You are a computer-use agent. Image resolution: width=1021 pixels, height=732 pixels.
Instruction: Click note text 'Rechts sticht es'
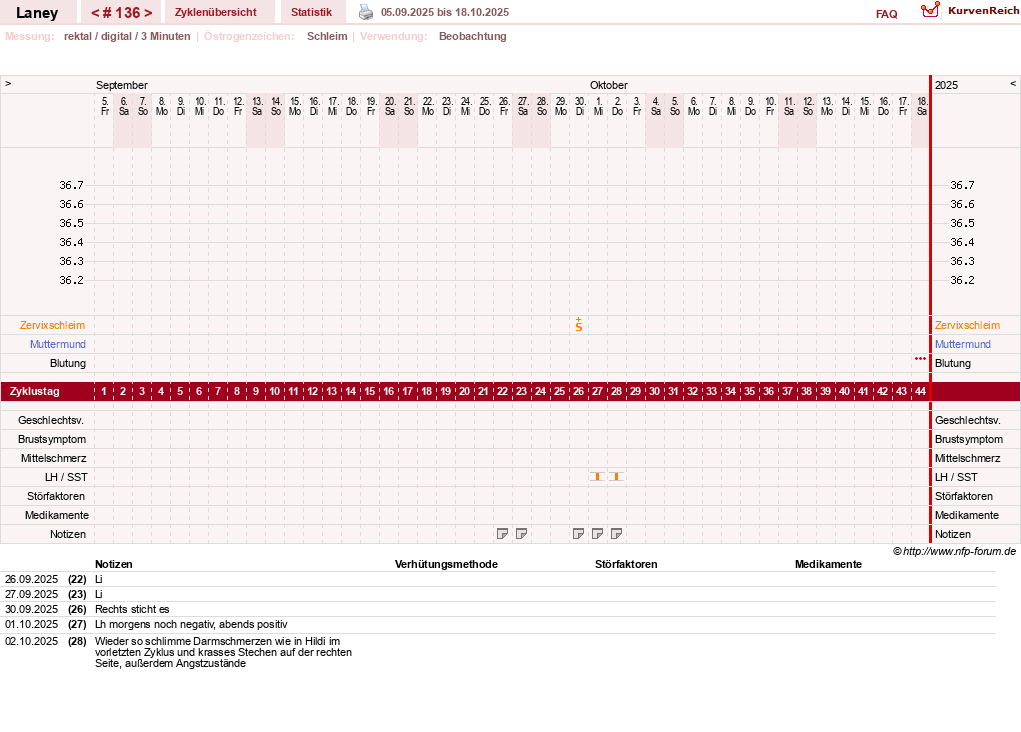(132, 610)
